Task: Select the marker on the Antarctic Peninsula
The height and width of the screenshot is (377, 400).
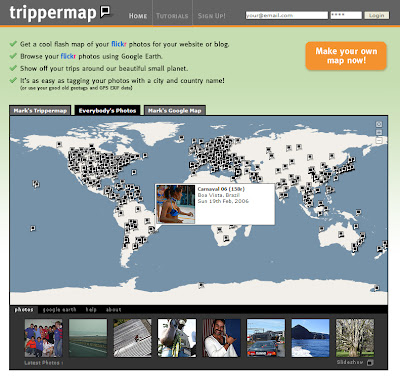Action: (x=201, y=285)
